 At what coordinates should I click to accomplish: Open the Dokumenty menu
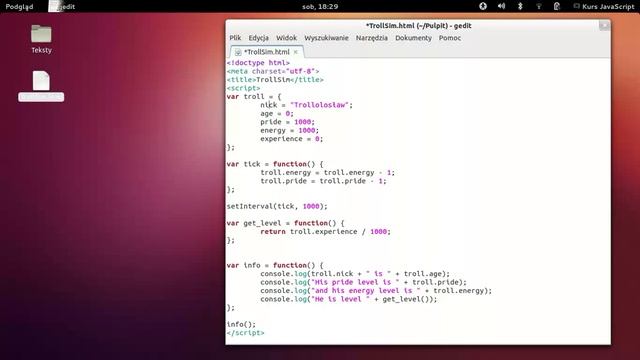pos(413,38)
